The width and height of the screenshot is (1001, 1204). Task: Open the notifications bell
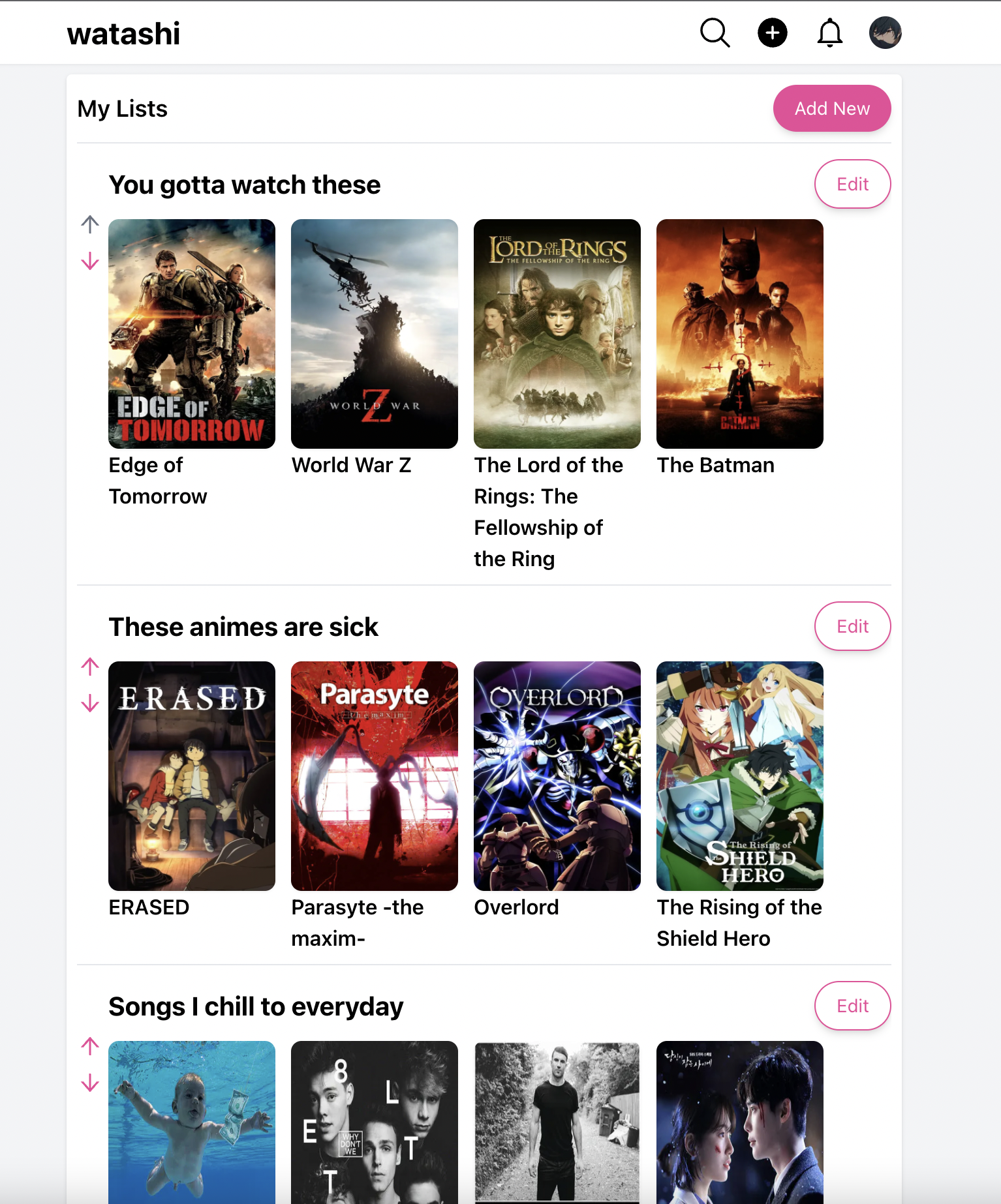tap(829, 33)
